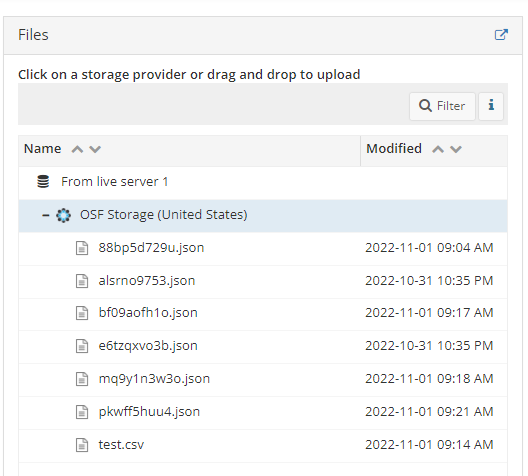
Task: Sort Modified column ascending
Action: coord(438,149)
